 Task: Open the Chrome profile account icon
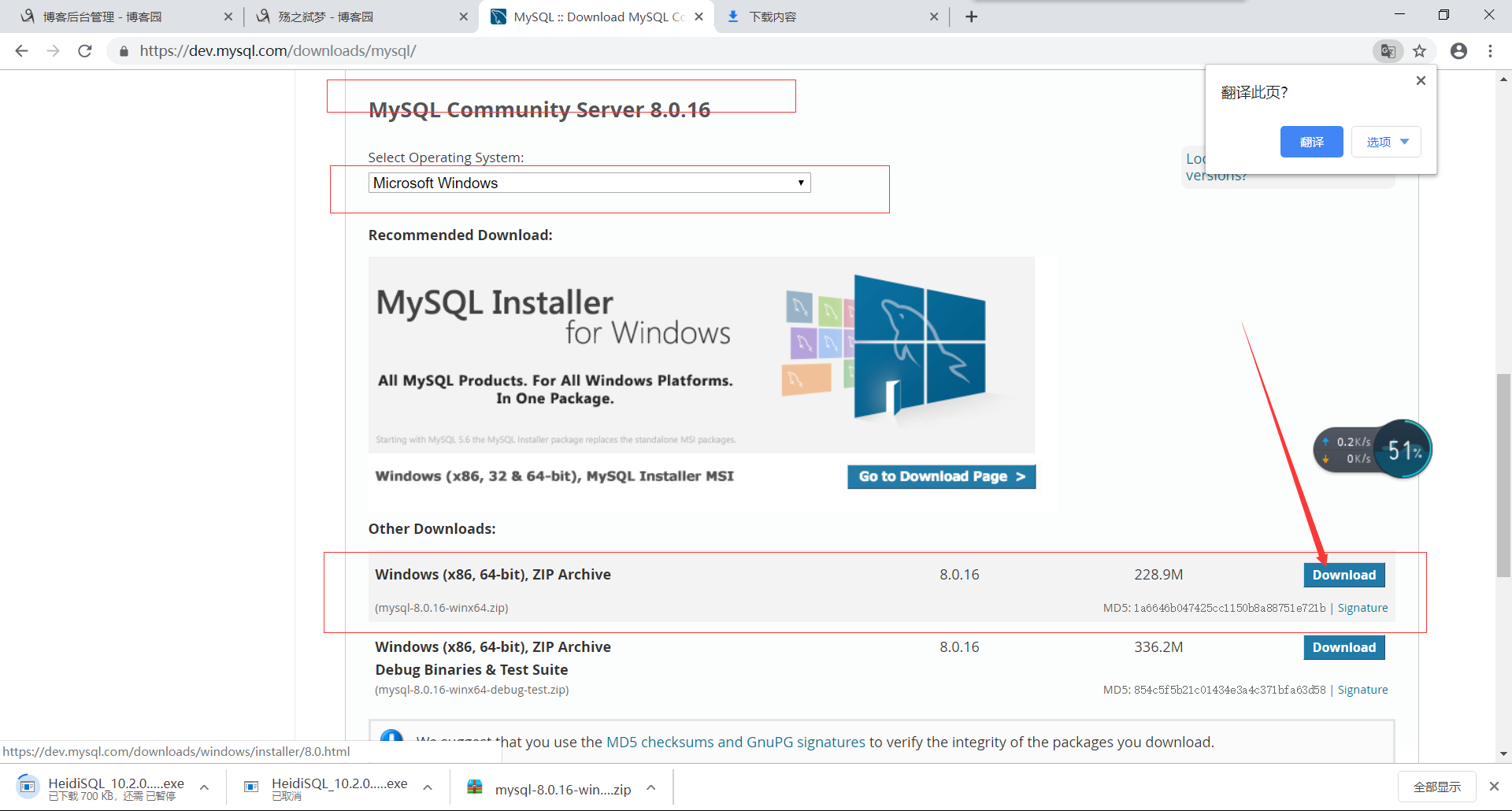pyautogui.click(x=1458, y=51)
